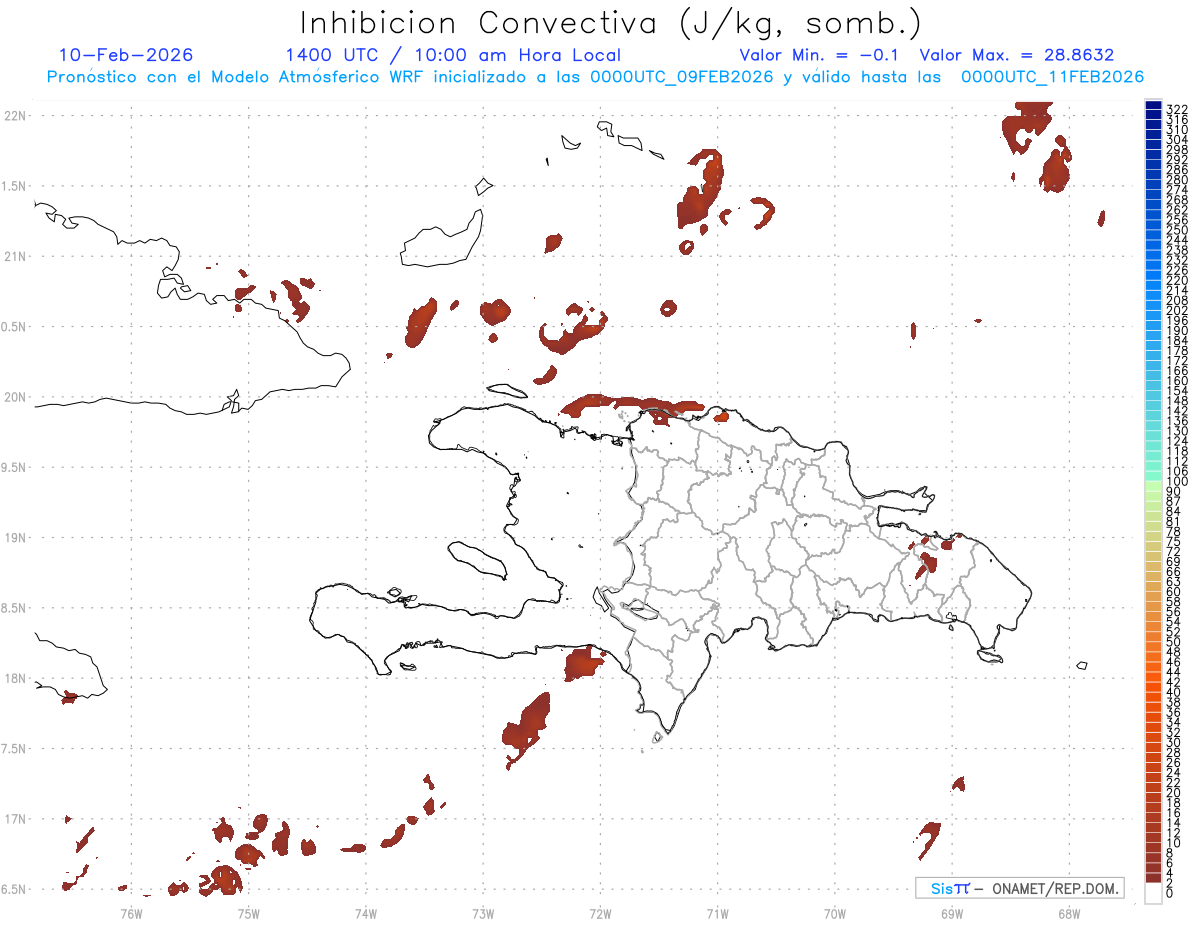Click the 74W longitude label

click(x=366, y=912)
